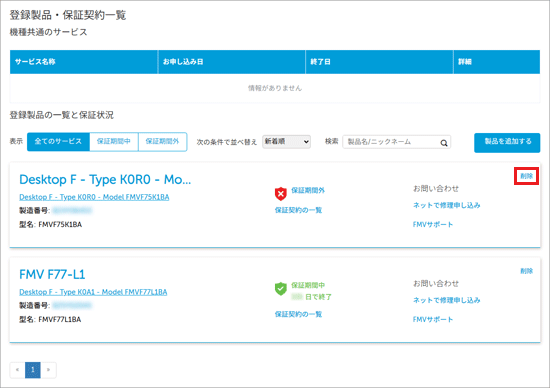Open FMVサポート for FMV F77-L1
Viewport: 550px width, 388px height.
(x=433, y=319)
